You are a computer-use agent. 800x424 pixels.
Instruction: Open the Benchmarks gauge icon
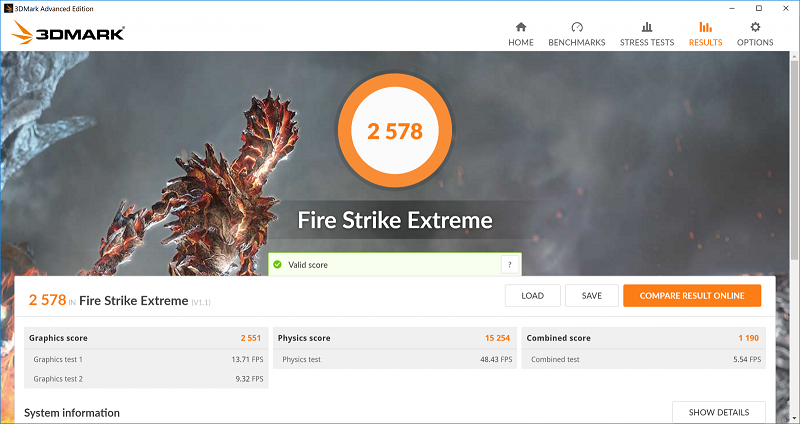(577, 27)
